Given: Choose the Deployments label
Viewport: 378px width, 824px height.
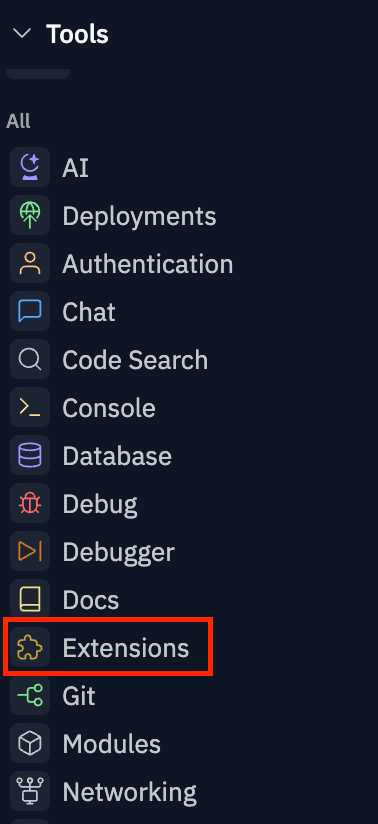Looking at the screenshot, I should pyautogui.click(x=139, y=216).
